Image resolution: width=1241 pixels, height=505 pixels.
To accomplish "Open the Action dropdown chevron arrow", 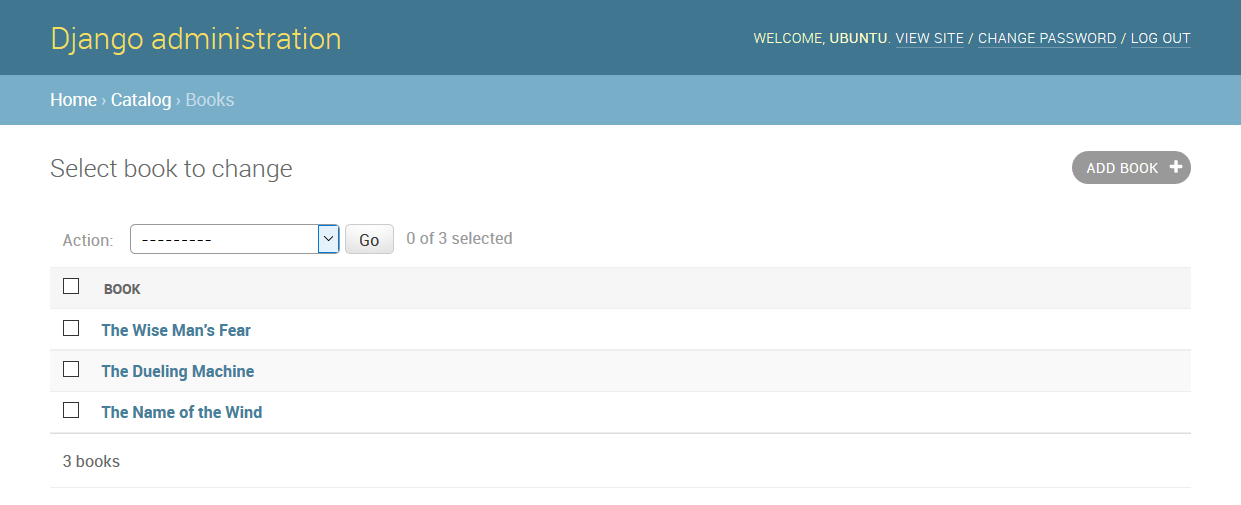I will 328,239.
